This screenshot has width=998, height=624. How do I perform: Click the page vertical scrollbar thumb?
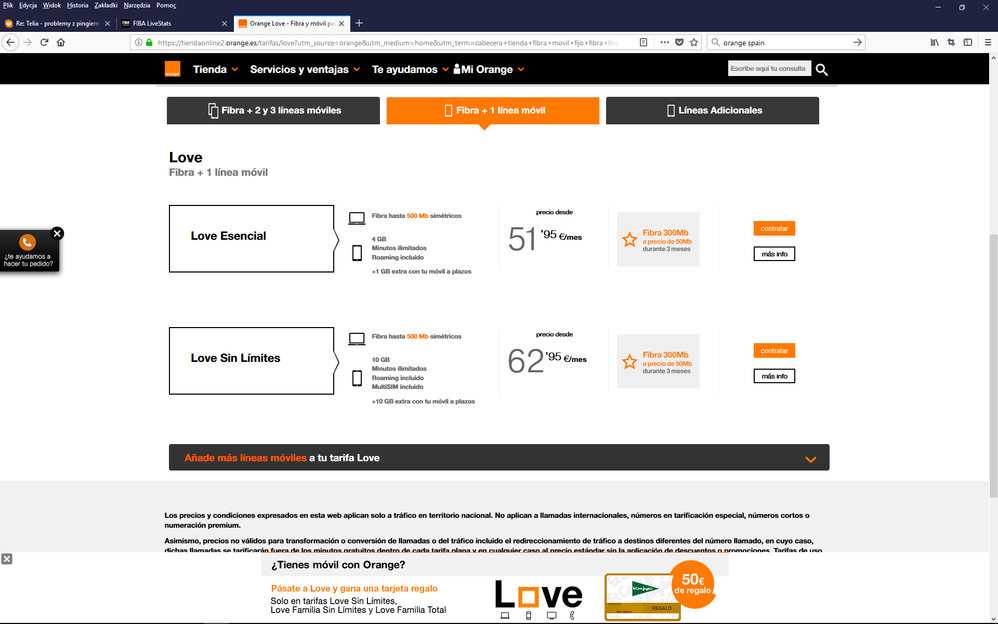pyautogui.click(x=993, y=366)
